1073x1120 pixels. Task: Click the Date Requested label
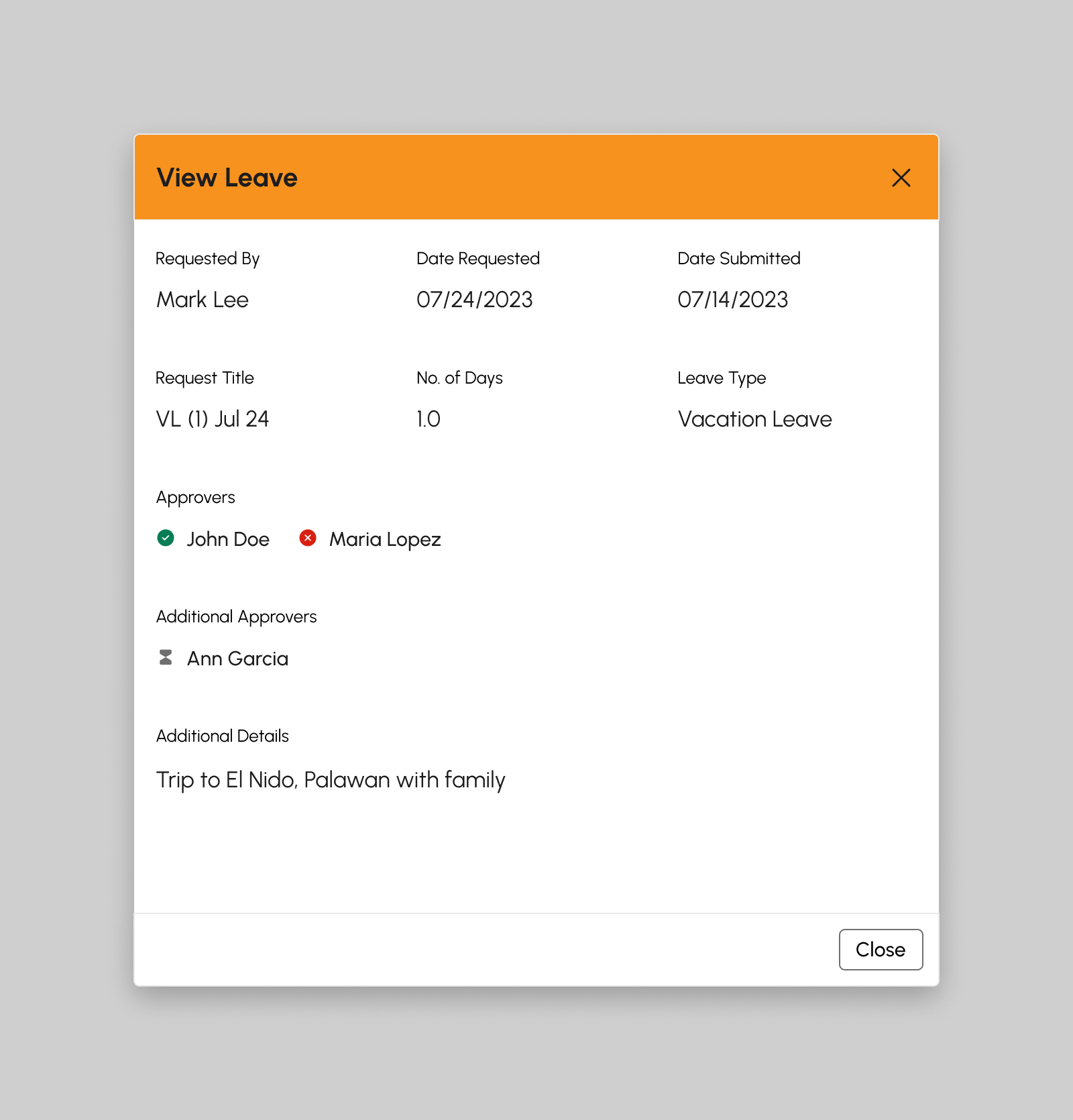478,259
